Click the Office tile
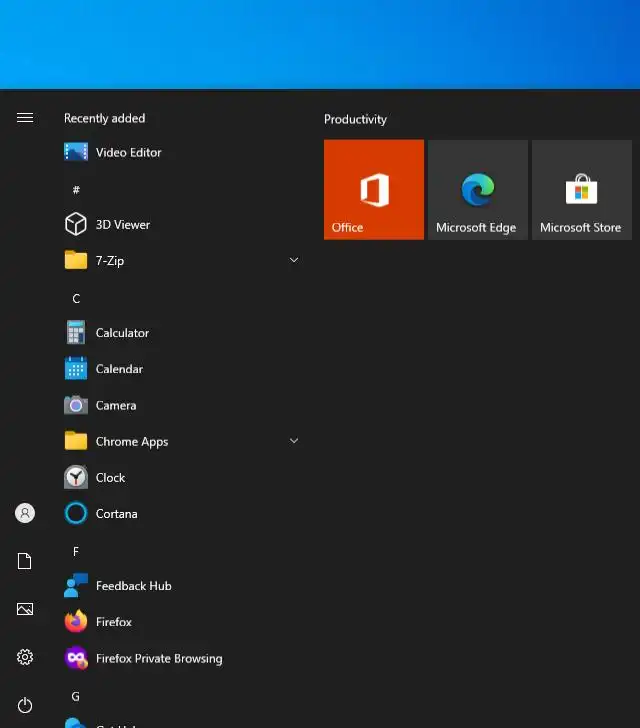This screenshot has width=640, height=728. (x=374, y=190)
